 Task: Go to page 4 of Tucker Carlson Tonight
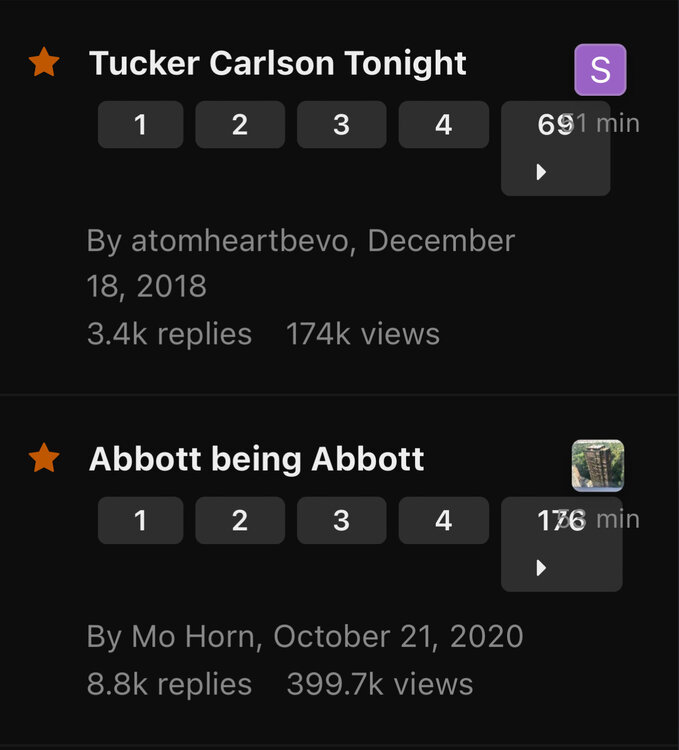(x=443, y=125)
